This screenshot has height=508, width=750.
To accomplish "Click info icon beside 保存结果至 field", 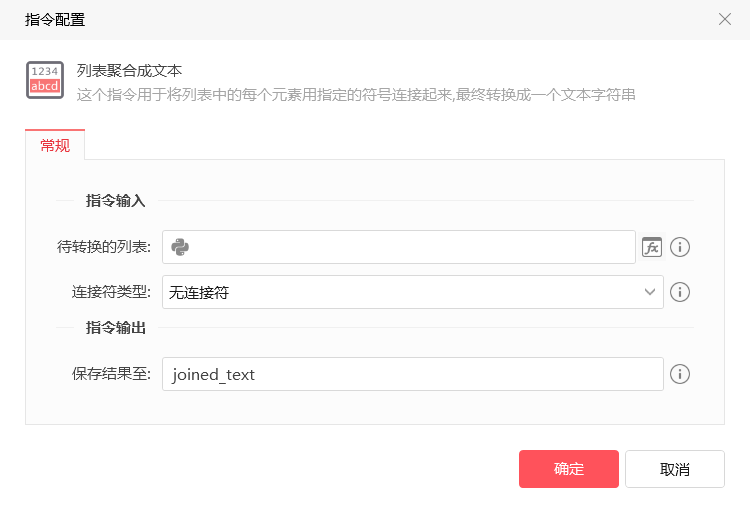I will [680, 374].
